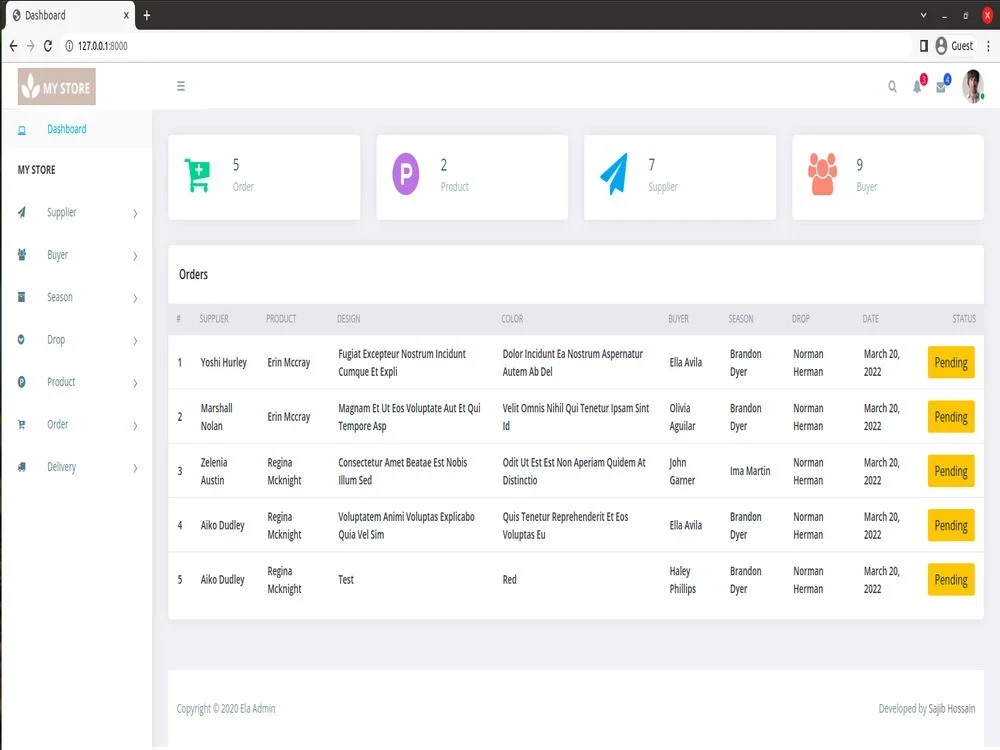Click the browser forward arrow
Screen dimensions: 1000x750
[x=31, y=46]
